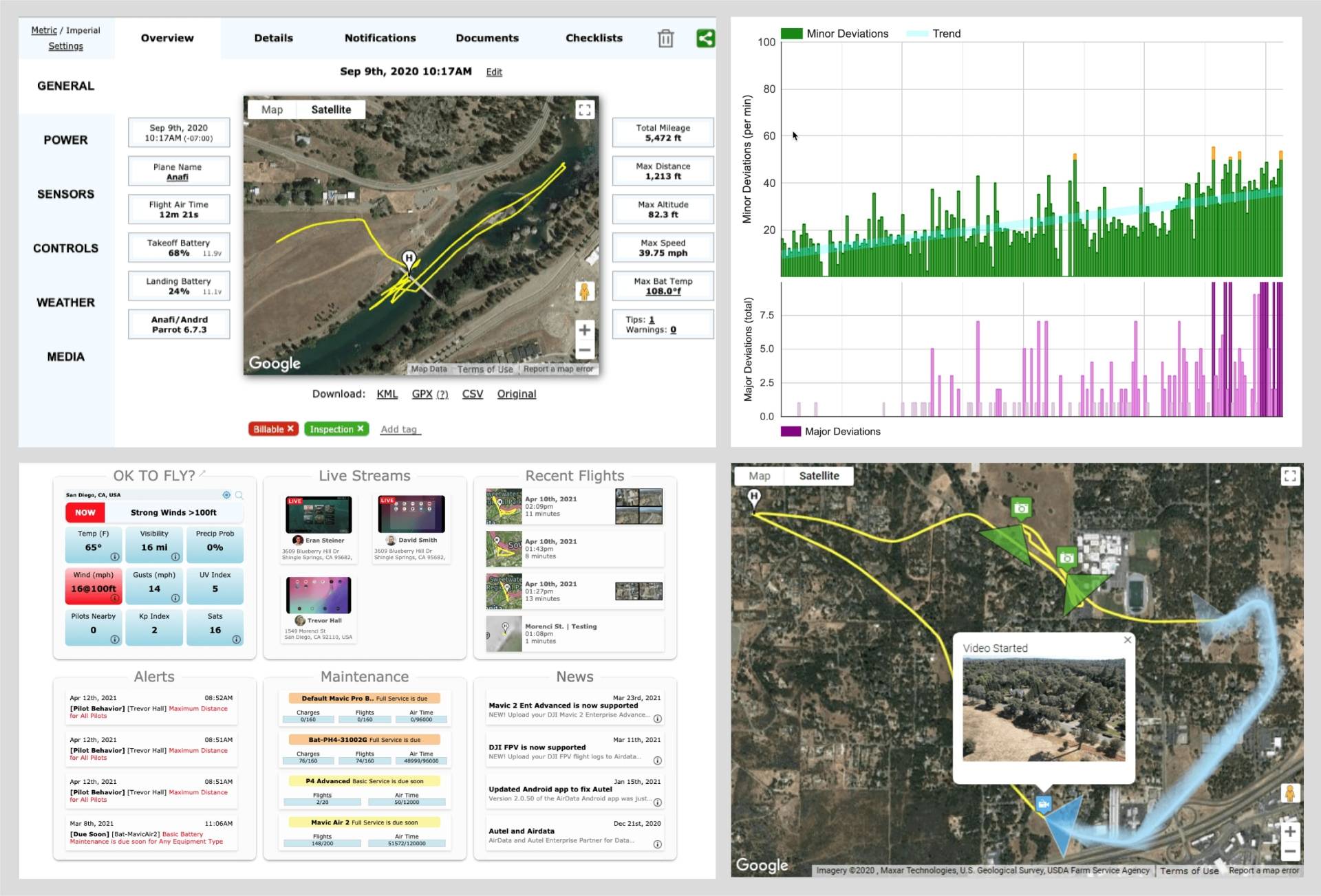
Task: Zoom in on the flight map
Action: click(584, 330)
